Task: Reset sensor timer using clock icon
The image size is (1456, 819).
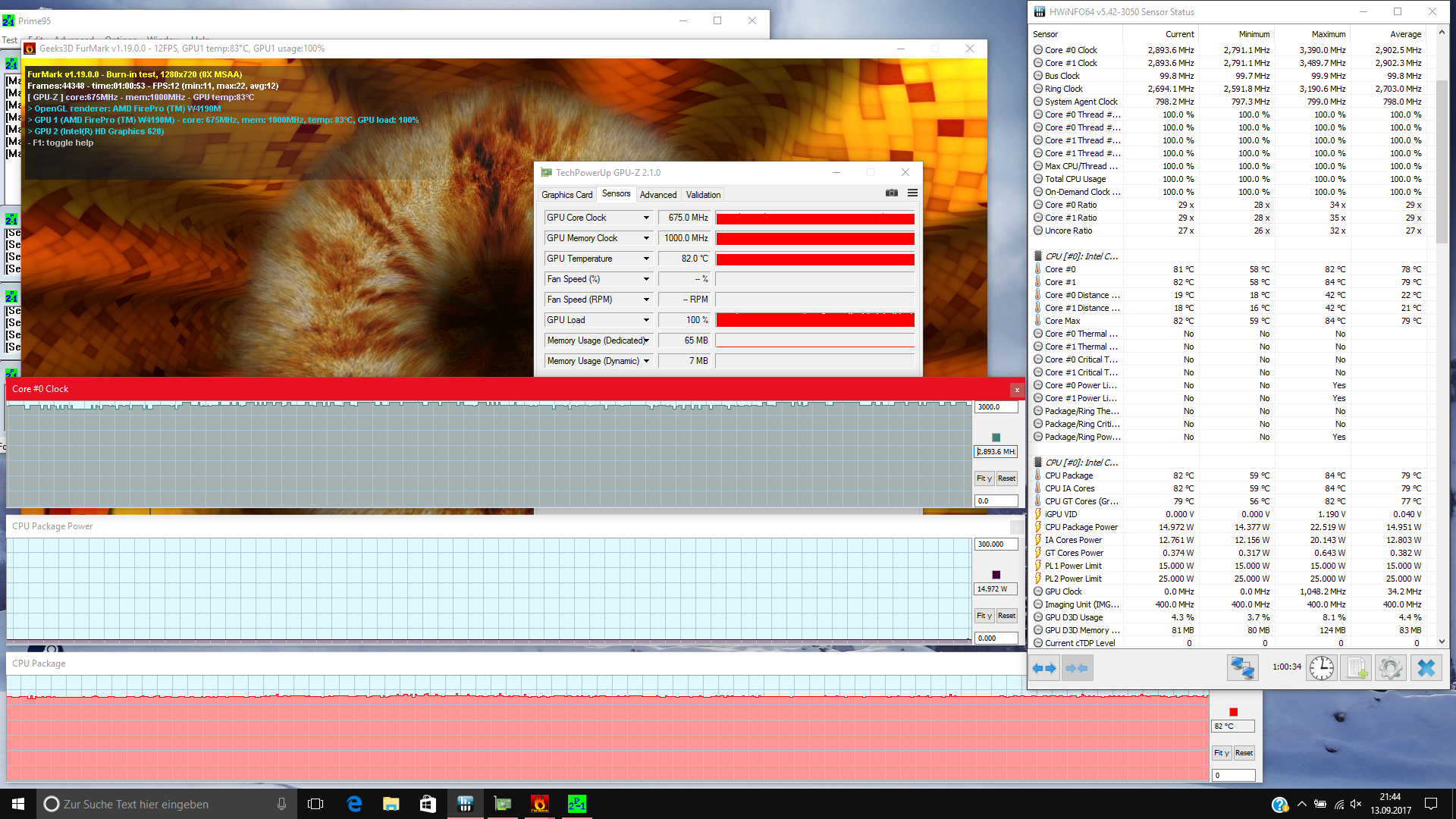Action: point(1321,668)
